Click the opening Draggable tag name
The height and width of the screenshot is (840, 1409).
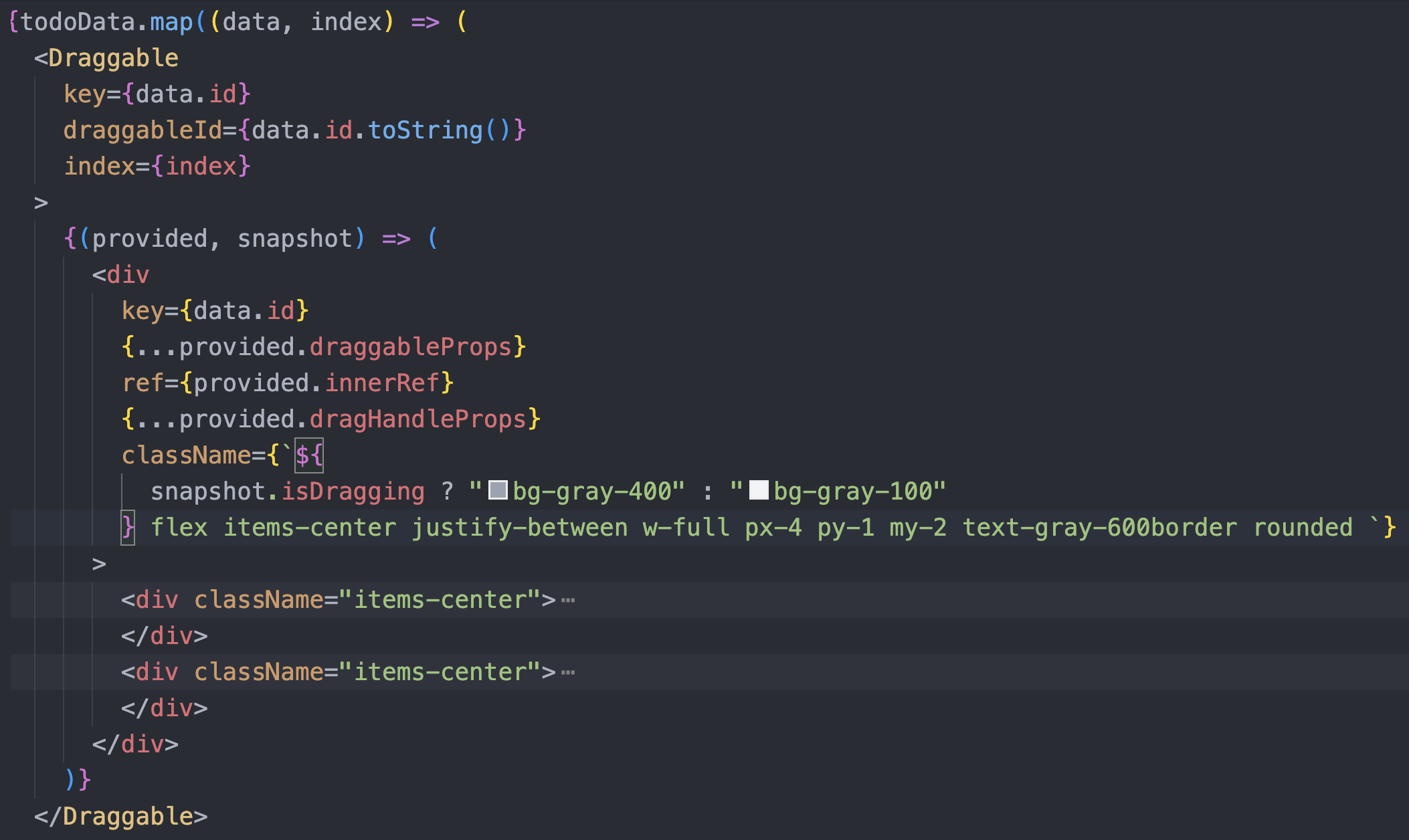coord(113,58)
